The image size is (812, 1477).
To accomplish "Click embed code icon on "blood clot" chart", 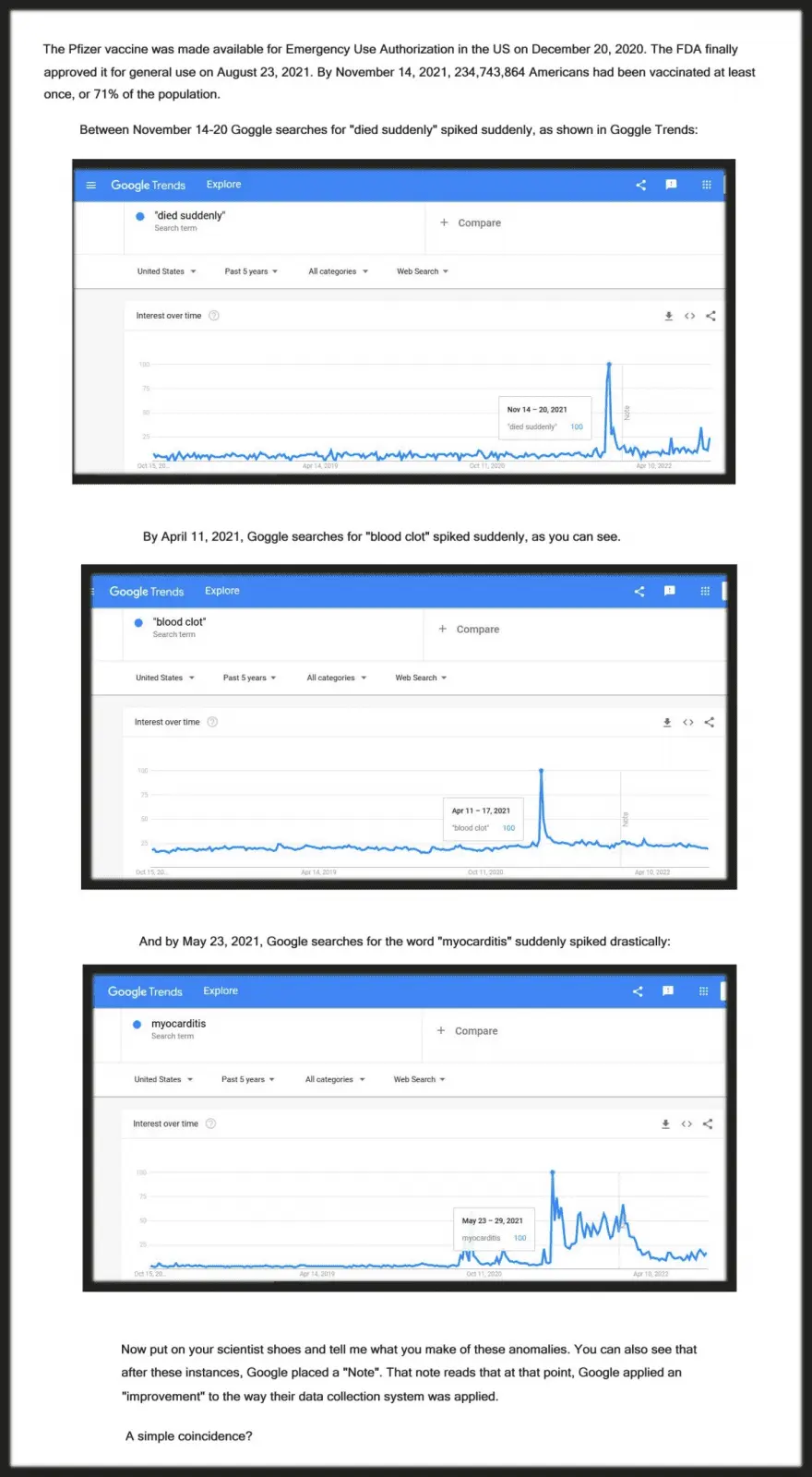I will click(688, 722).
